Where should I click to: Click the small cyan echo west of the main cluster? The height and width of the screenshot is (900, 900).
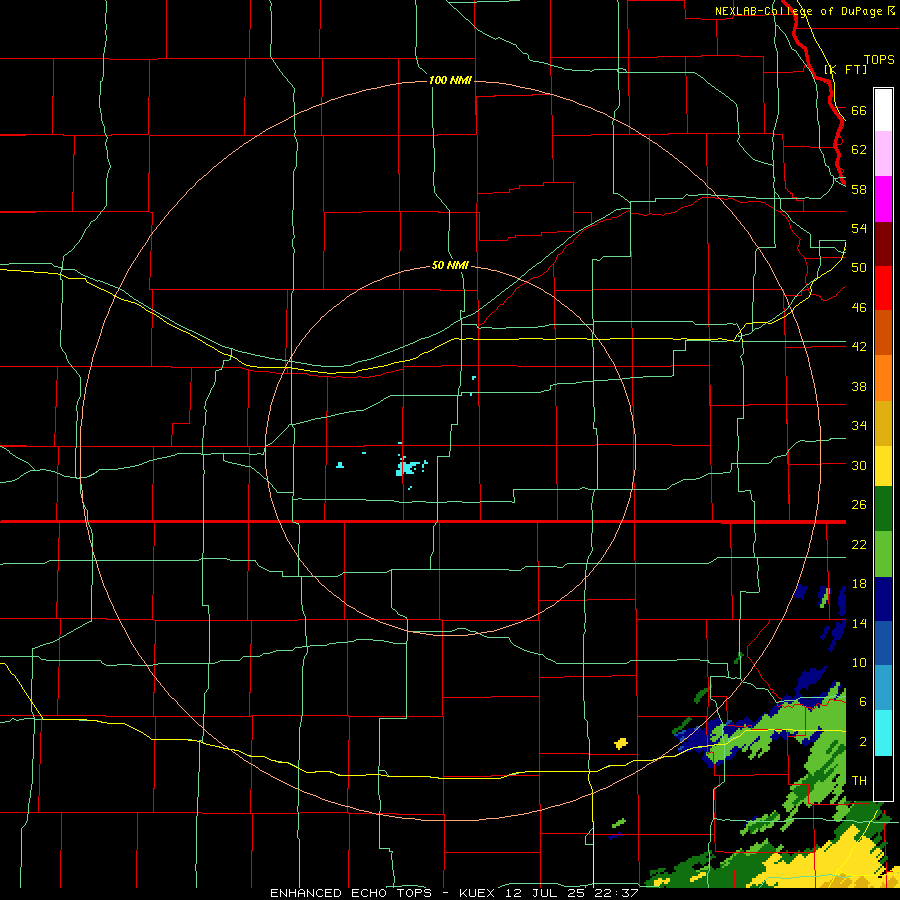pos(340,465)
